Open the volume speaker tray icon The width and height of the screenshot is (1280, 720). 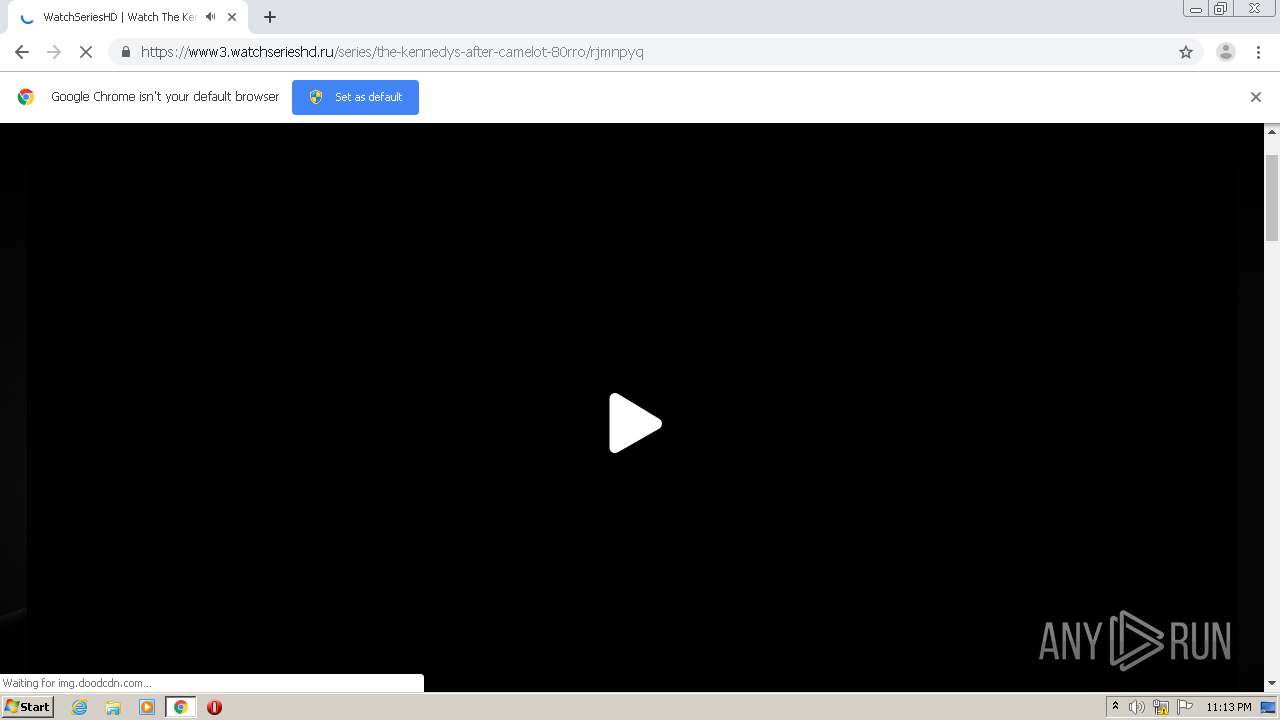pyautogui.click(x=1137, y=707)
